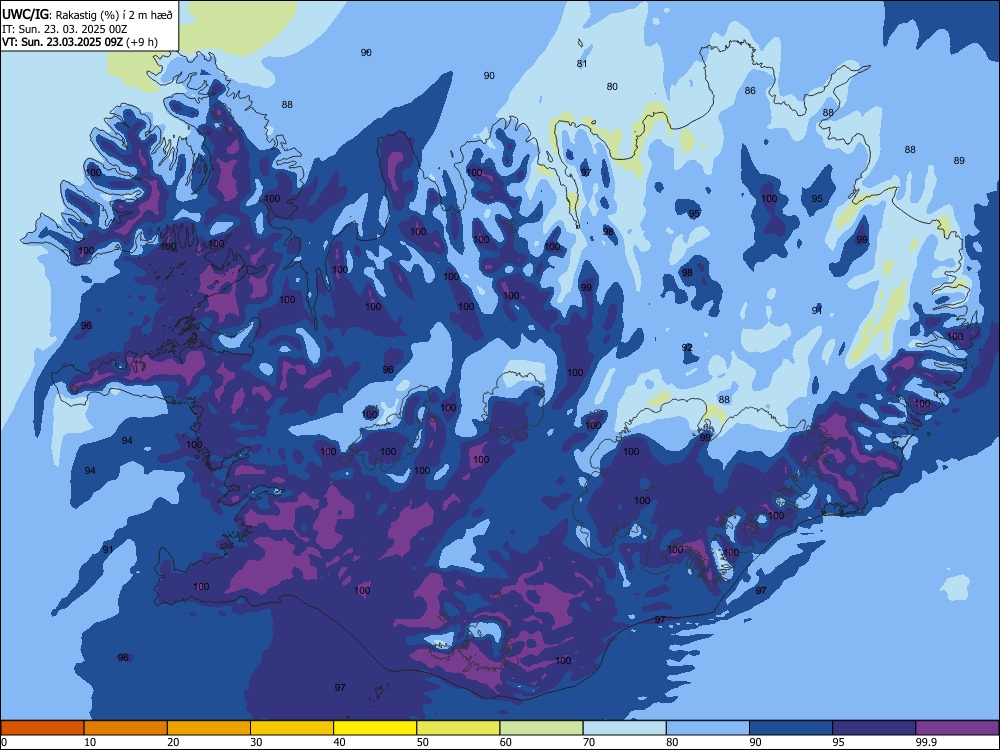The width and height of the screenshot is (1000, 750).
Task: Click the '92' humidity value on the map
Action: 687,348
